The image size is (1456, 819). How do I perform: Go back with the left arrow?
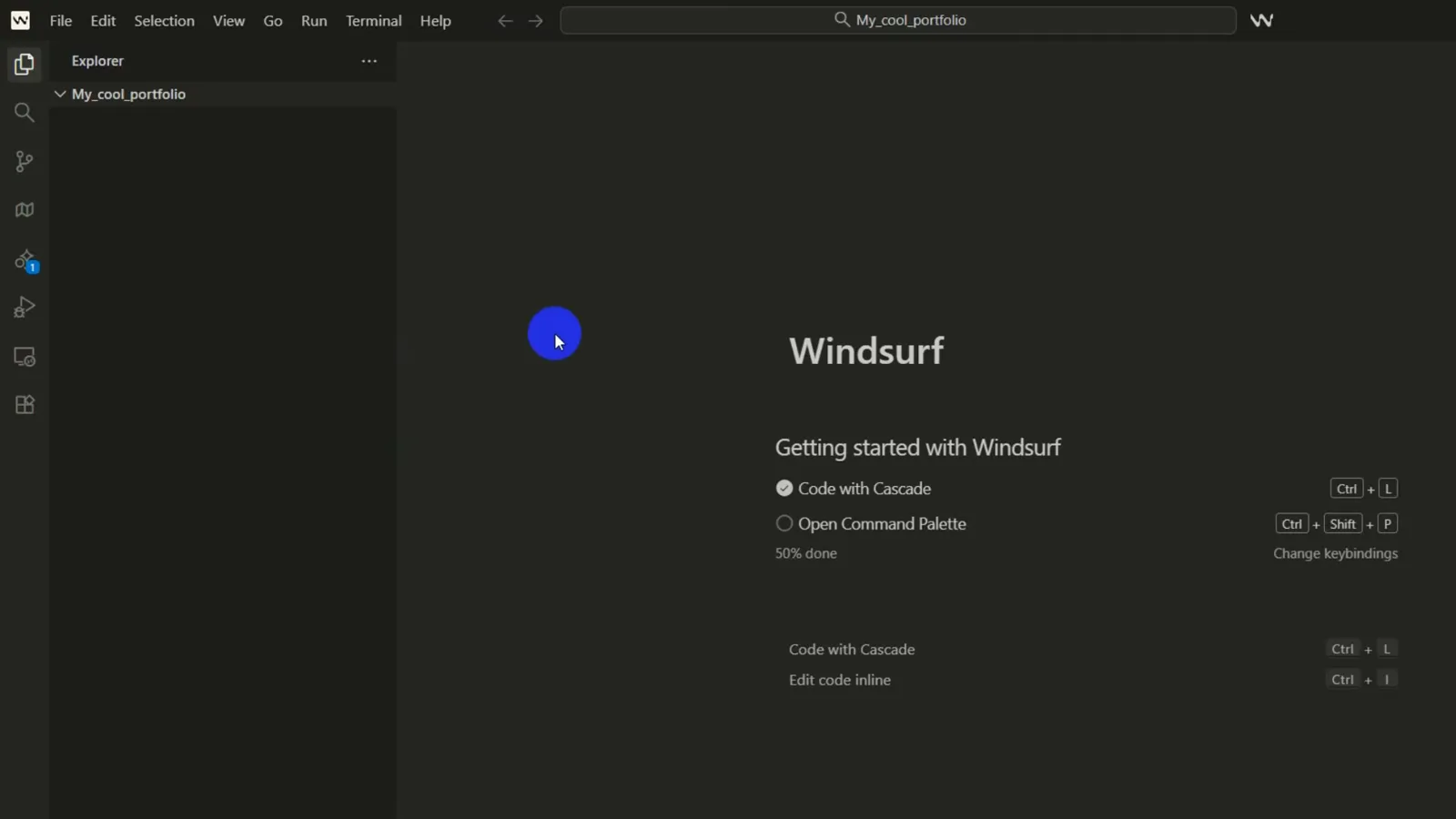coord(505,20)
